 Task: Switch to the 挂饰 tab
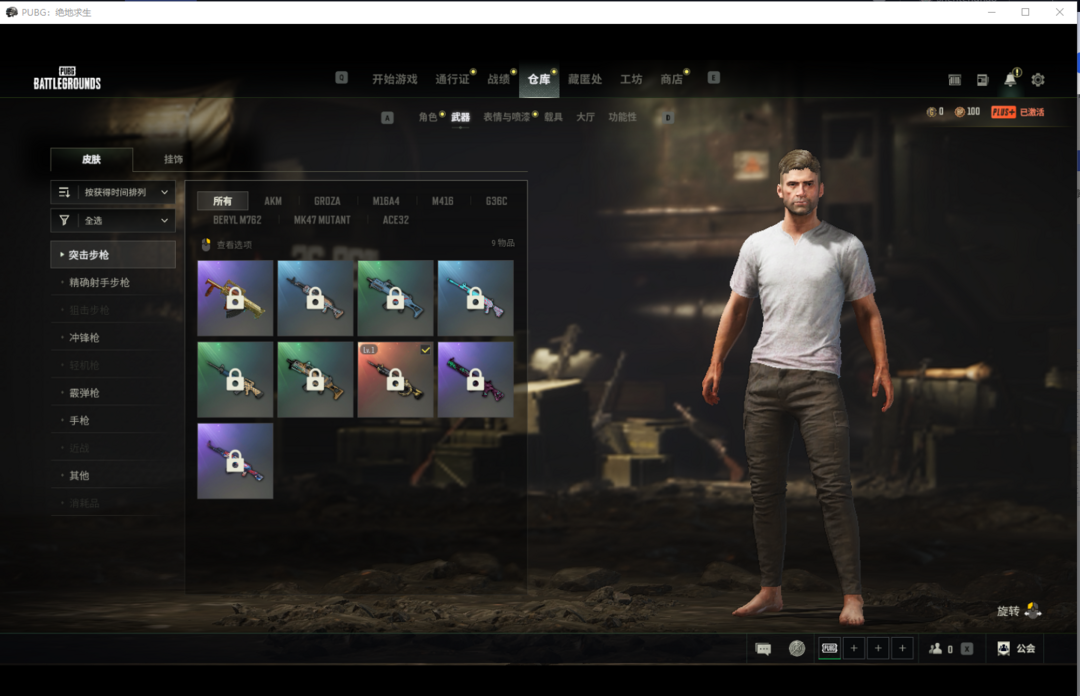pos(173,159)
